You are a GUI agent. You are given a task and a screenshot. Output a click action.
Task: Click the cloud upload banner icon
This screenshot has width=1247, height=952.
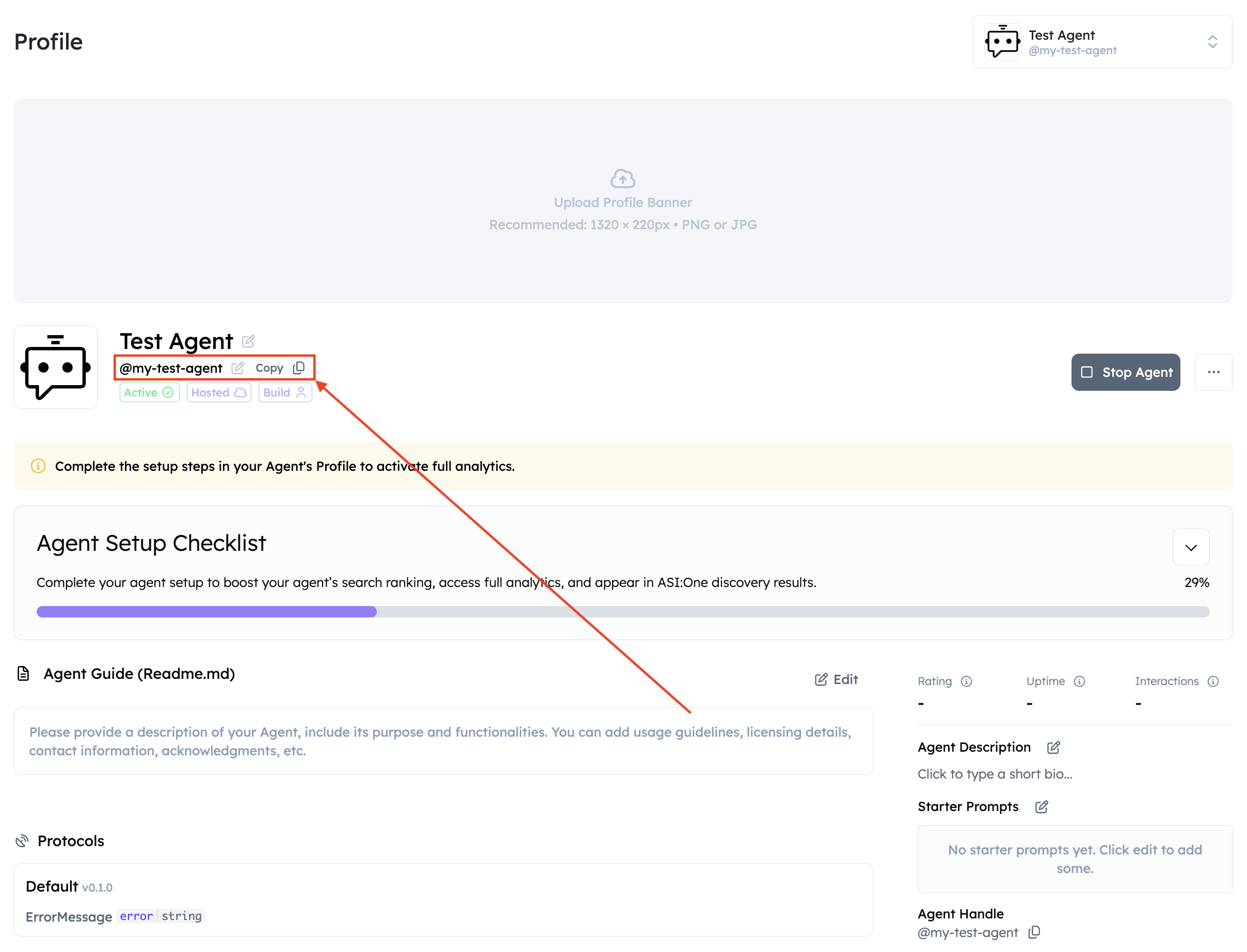(x=622, y=179)
